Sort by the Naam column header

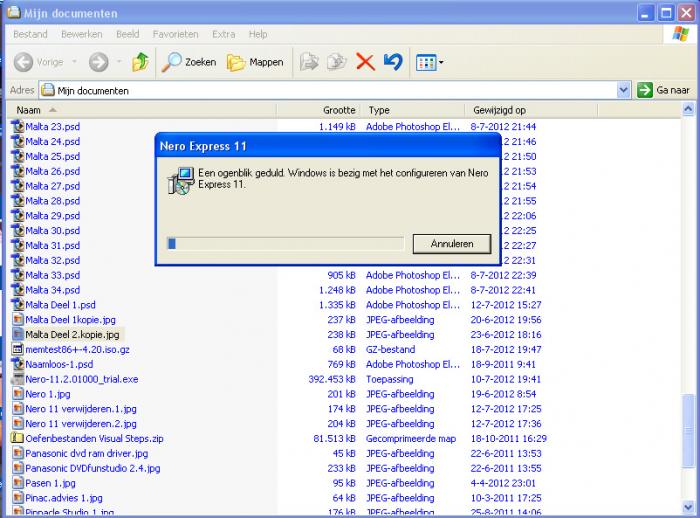tap(142, 110)
